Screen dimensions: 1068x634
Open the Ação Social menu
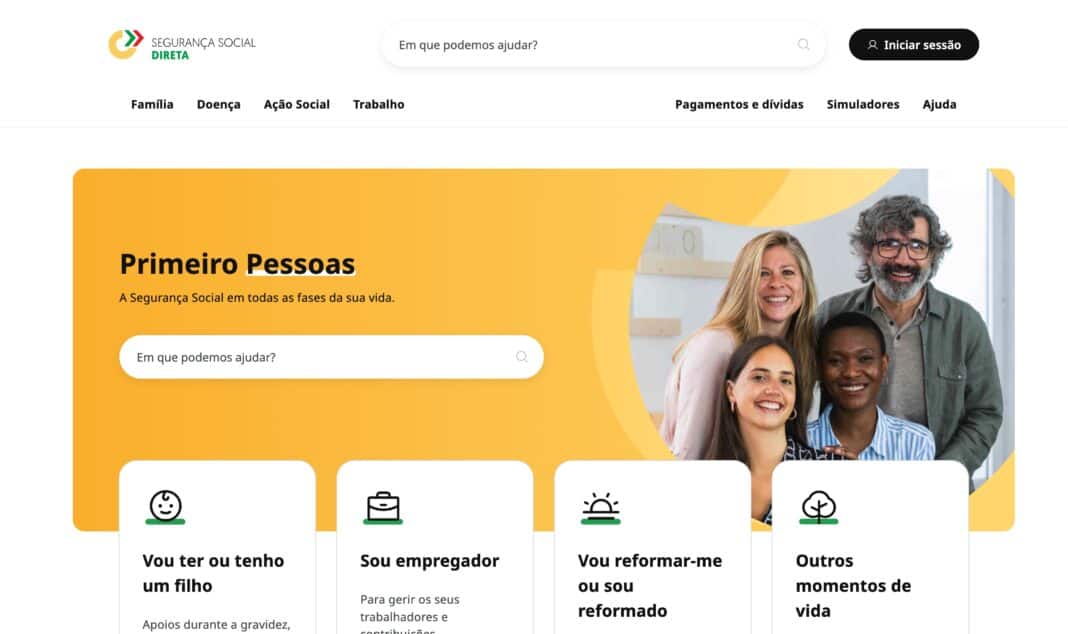pos(297,104)
